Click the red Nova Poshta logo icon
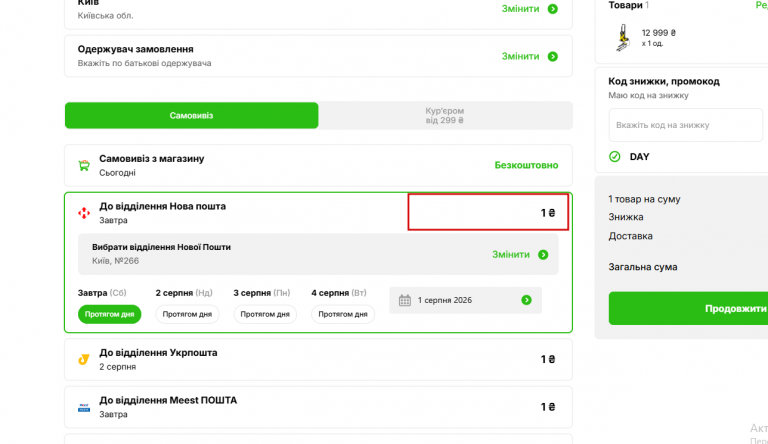This screenshot has height=444, width=768. (x=84, y=213)
